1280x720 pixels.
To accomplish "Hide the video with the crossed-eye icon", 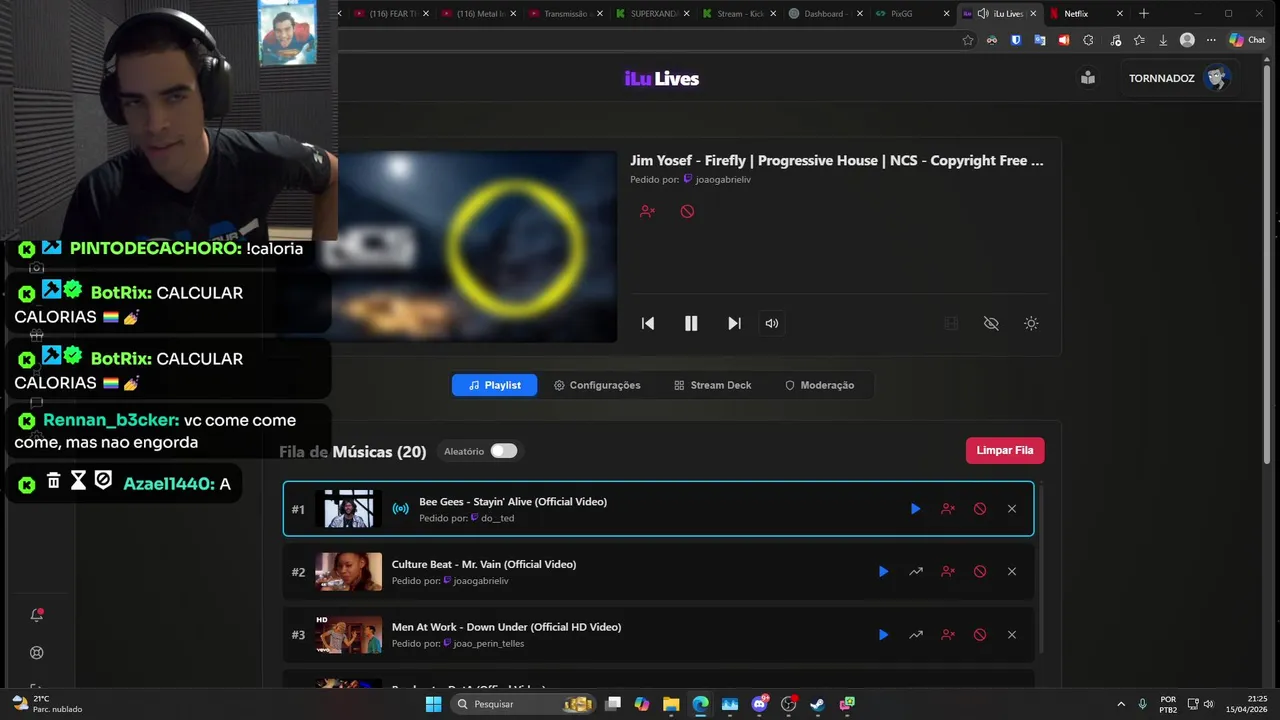I will (x=991, y=323).
